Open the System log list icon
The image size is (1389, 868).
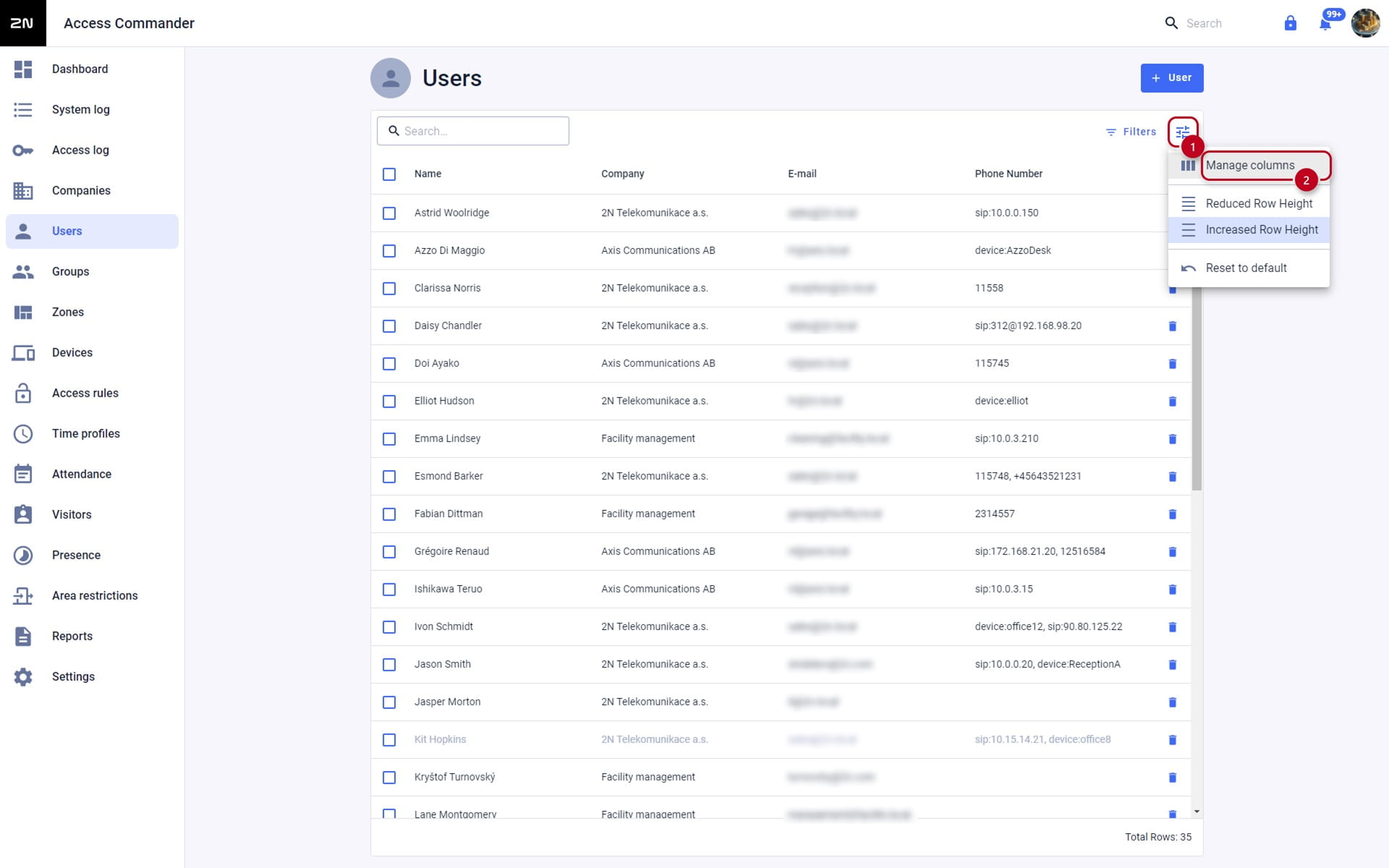point(23,110)
